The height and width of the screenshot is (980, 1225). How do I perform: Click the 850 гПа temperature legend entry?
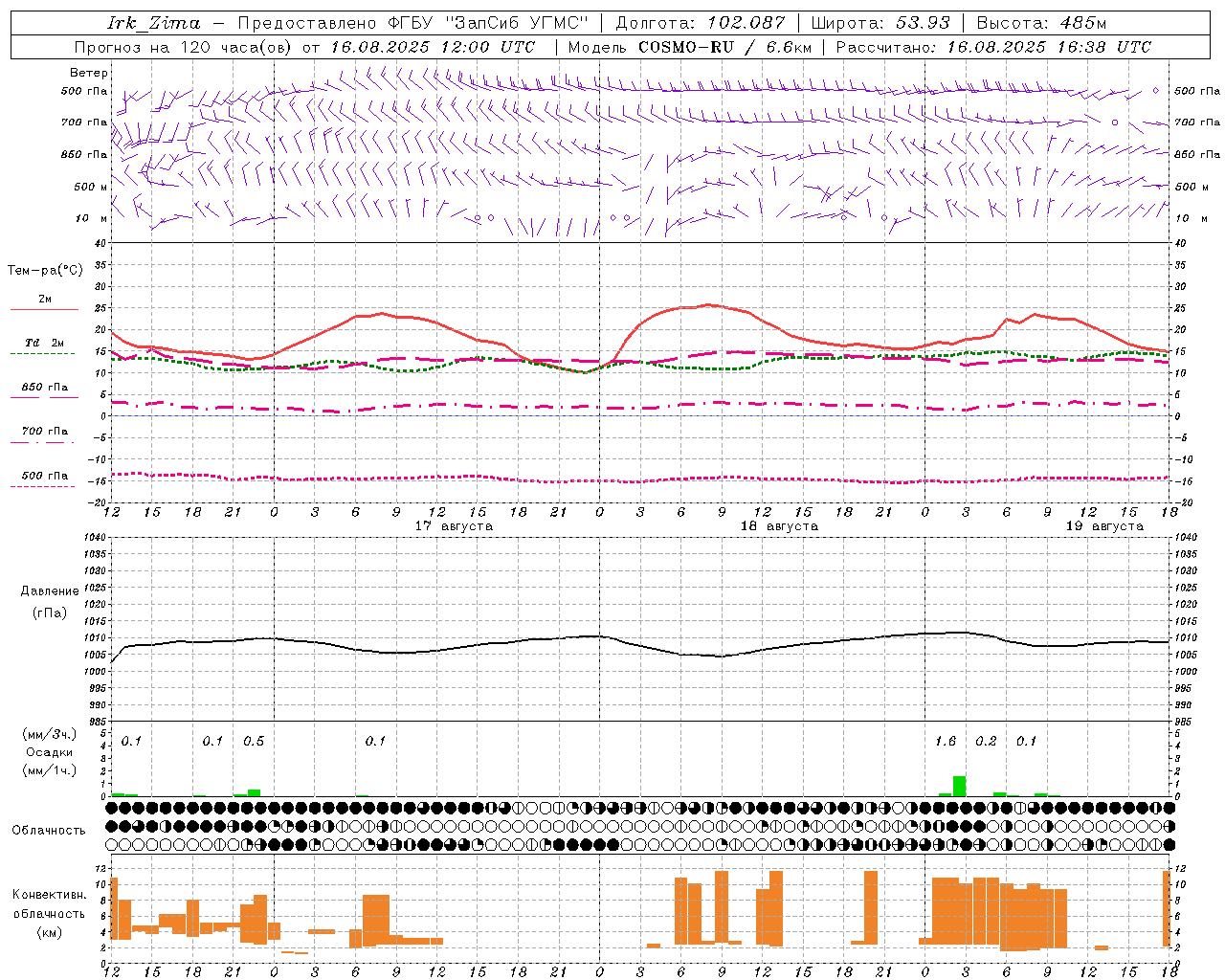45,387
